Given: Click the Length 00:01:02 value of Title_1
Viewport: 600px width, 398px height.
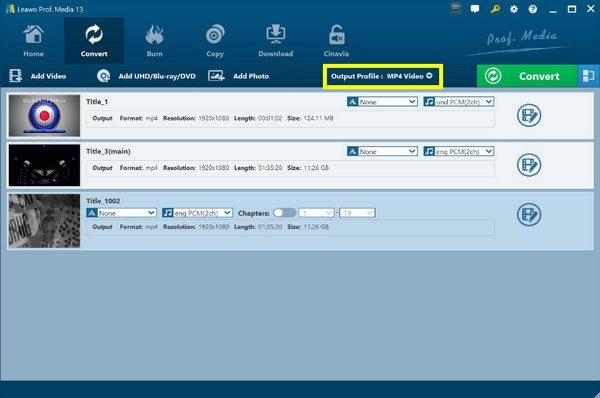Looking at the screenshot, I should click(270, 118).
